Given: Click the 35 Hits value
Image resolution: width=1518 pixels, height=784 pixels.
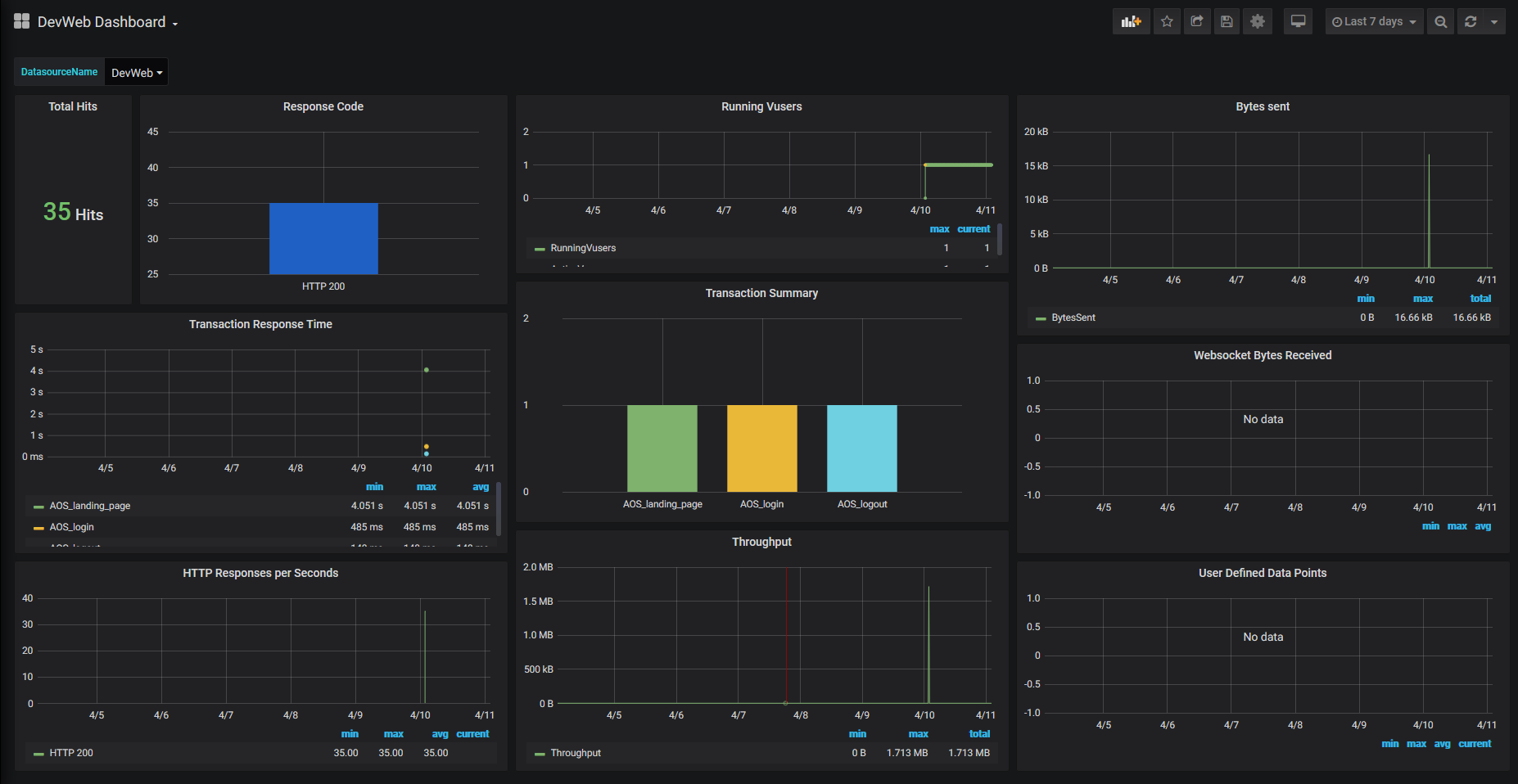Looking at the screenshot, I should [x=73, y=212].
